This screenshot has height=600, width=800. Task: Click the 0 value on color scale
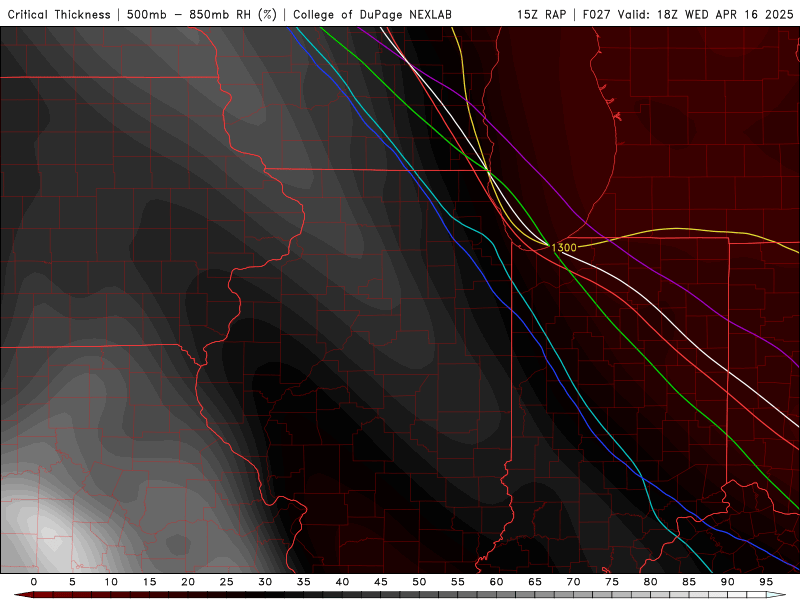[x=34, y=582]
